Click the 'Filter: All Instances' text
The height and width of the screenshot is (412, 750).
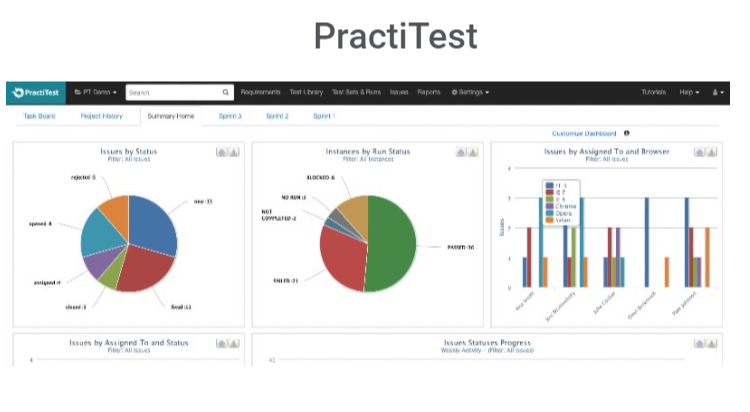tap(368, 159)
